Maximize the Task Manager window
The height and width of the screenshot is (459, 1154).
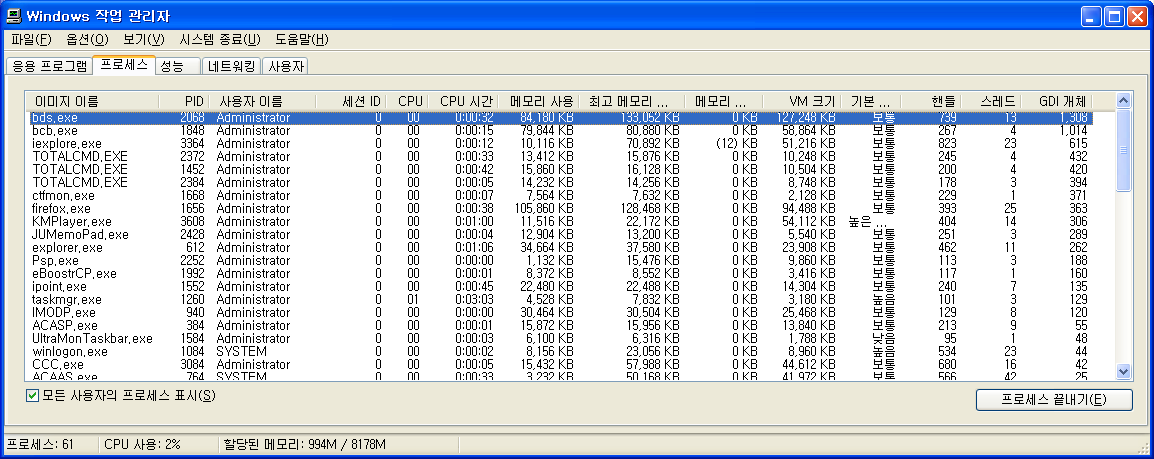[1116, 16]
